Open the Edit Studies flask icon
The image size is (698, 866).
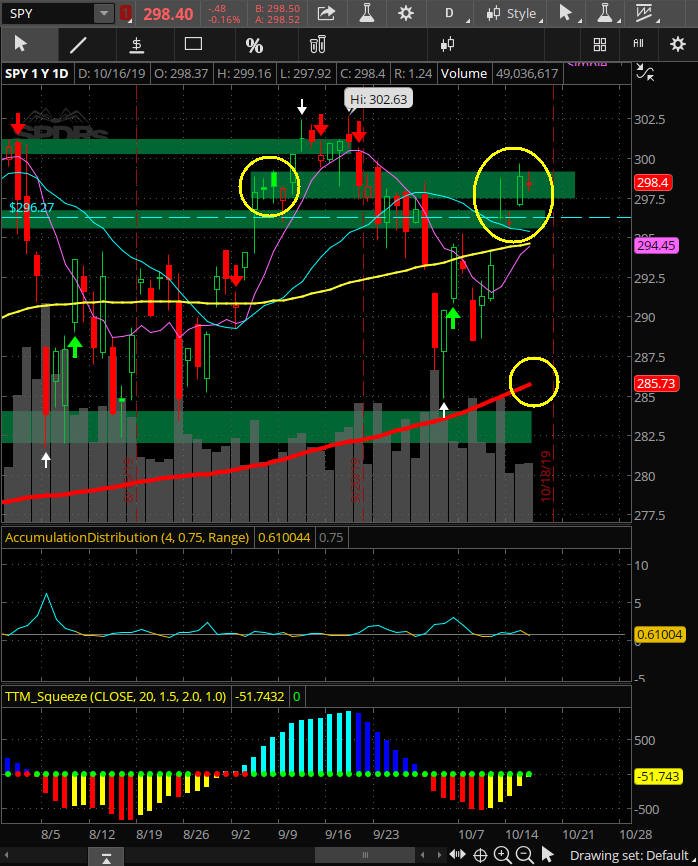(x=366, y=13)
